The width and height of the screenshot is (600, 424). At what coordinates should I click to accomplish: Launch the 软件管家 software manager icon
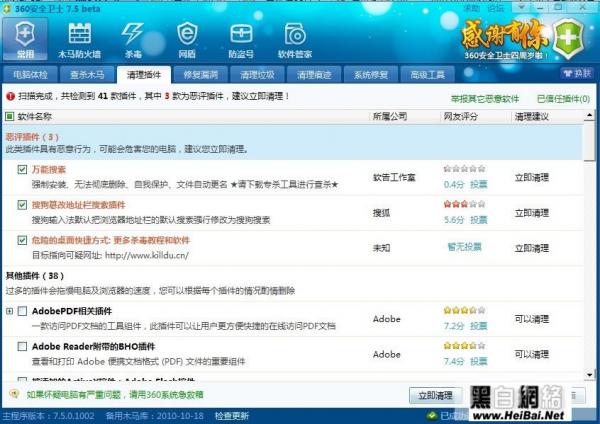(x=294, y=38)
